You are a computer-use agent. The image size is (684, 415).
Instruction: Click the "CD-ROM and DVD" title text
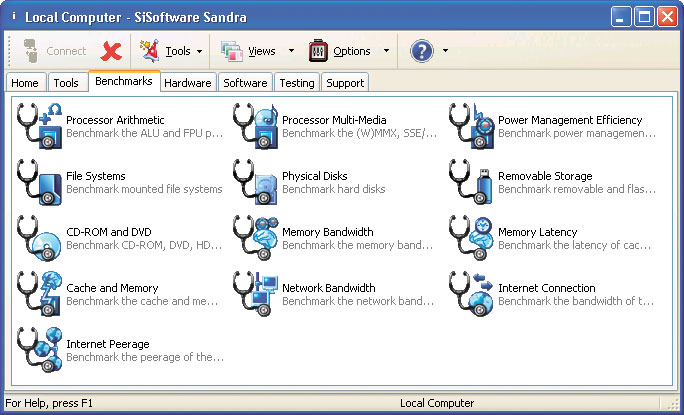(109, 232)
